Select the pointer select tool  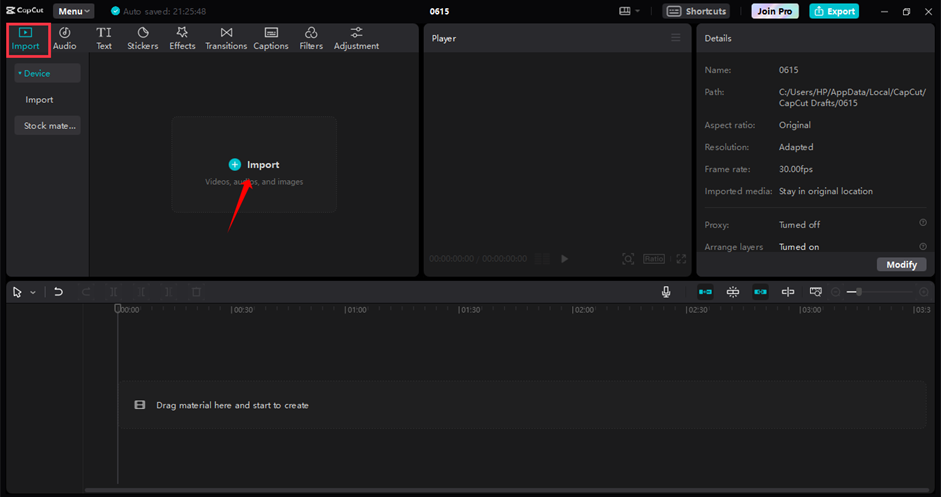click(x=17, y=292)
